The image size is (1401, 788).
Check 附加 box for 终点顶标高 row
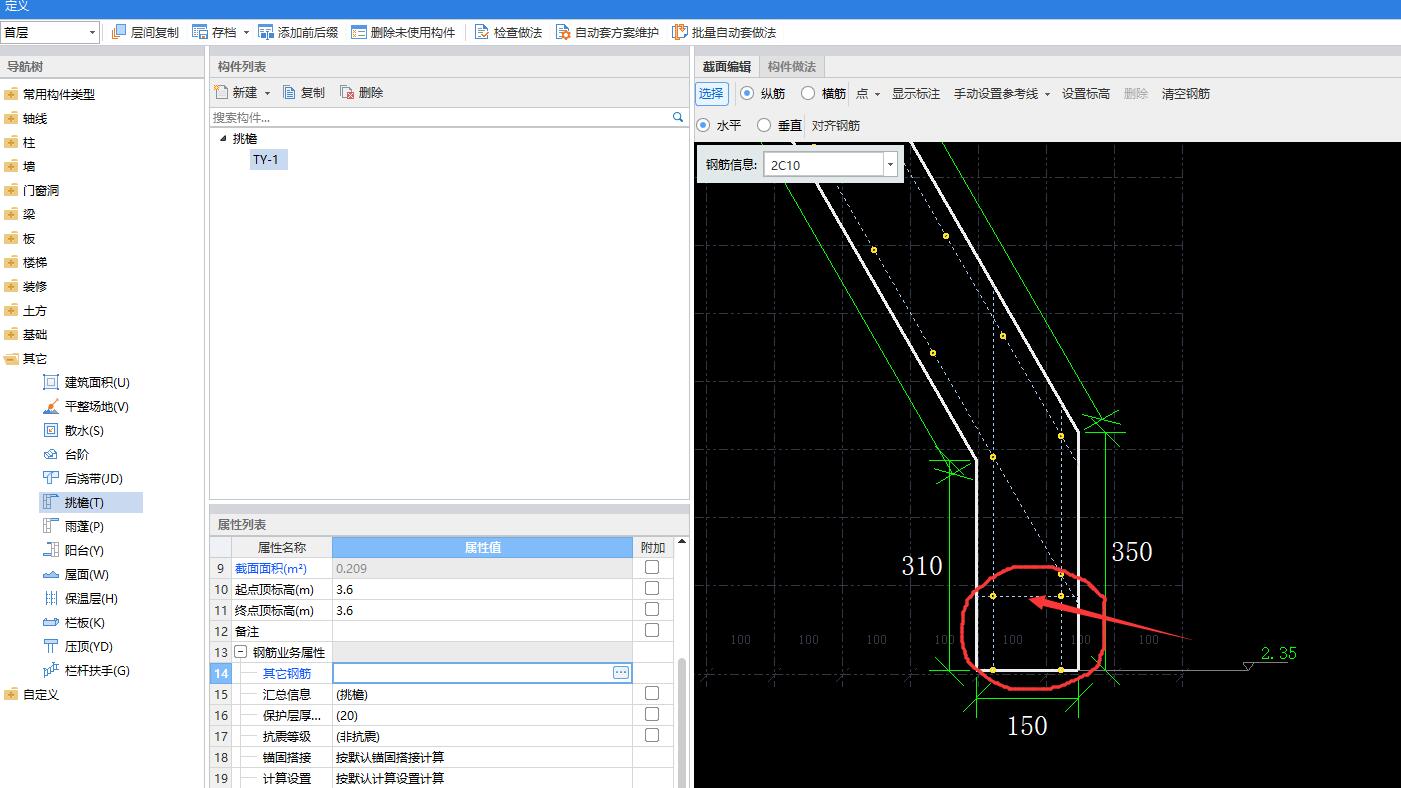pos(652,609)
